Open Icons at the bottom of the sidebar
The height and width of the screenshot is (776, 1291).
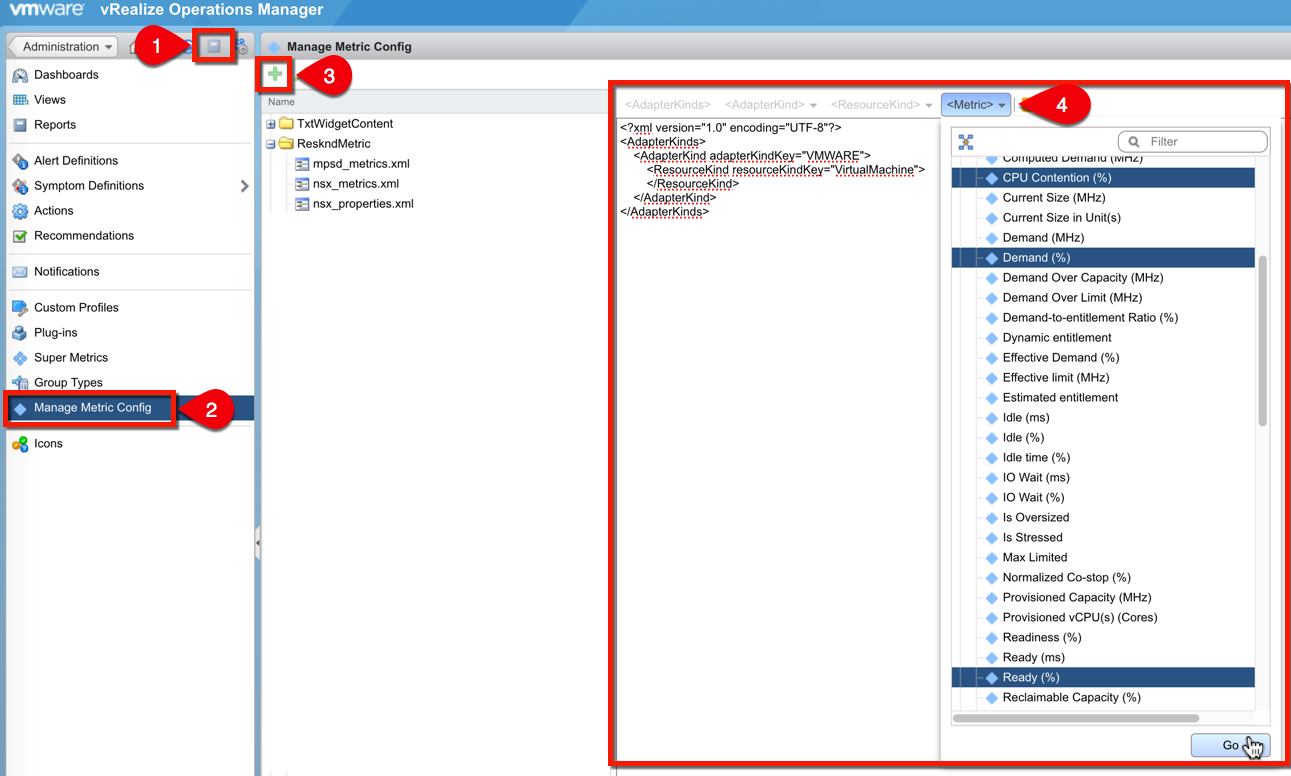[x=20, y=443]
